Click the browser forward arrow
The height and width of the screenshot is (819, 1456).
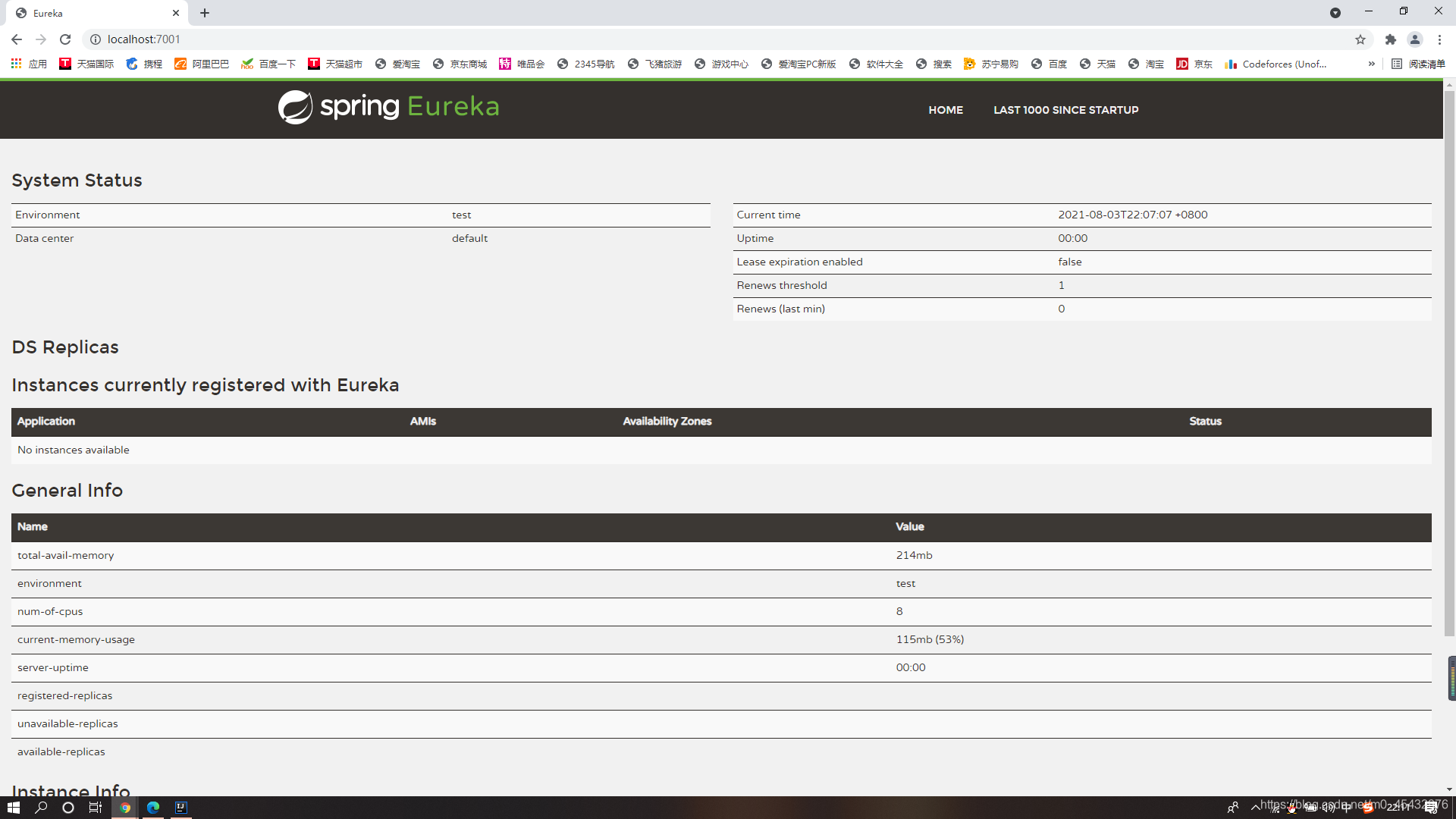point(41,39)
